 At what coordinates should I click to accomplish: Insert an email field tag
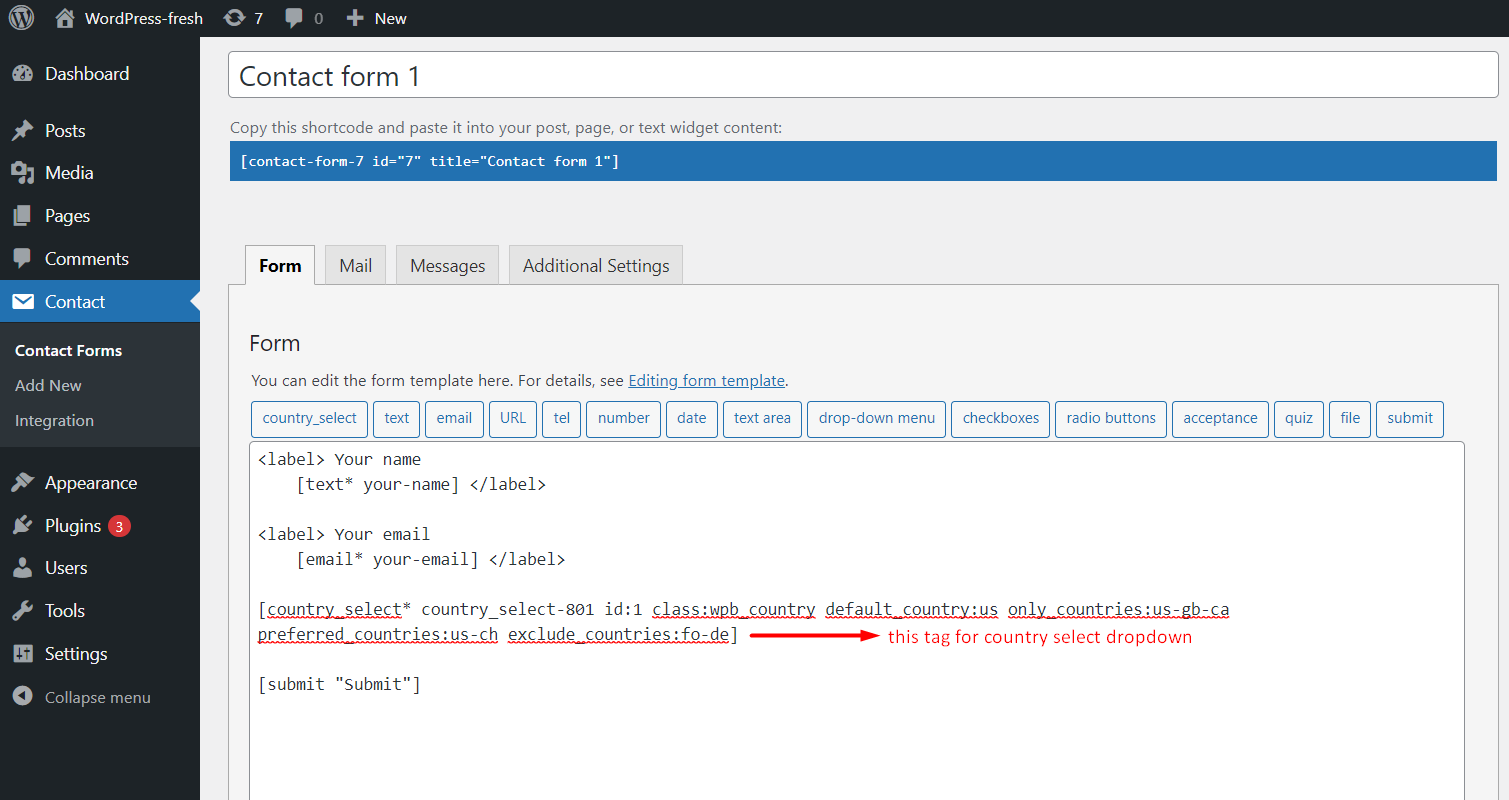(454, 419)
